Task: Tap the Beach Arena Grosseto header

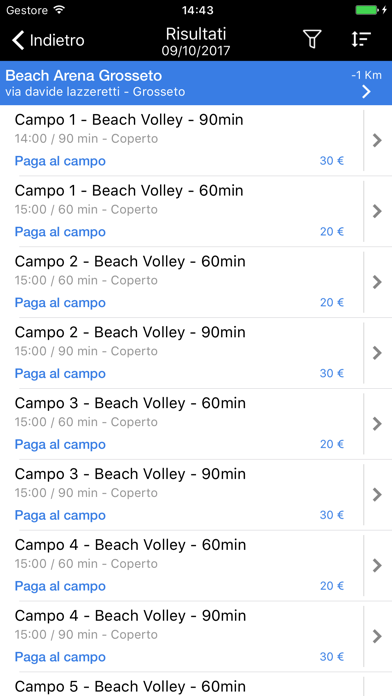Action: click(196, 83)
